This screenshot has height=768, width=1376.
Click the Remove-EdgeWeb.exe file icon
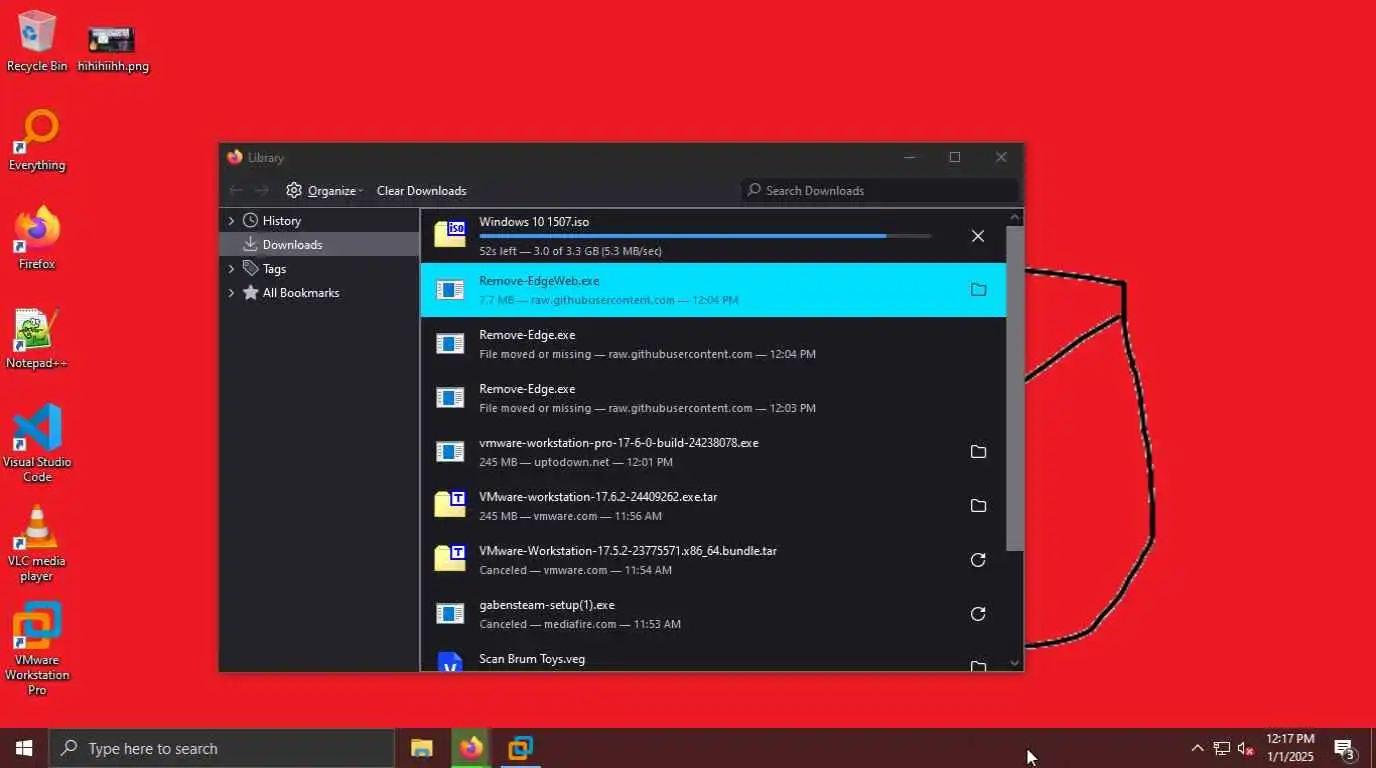[x=450, y=290]
